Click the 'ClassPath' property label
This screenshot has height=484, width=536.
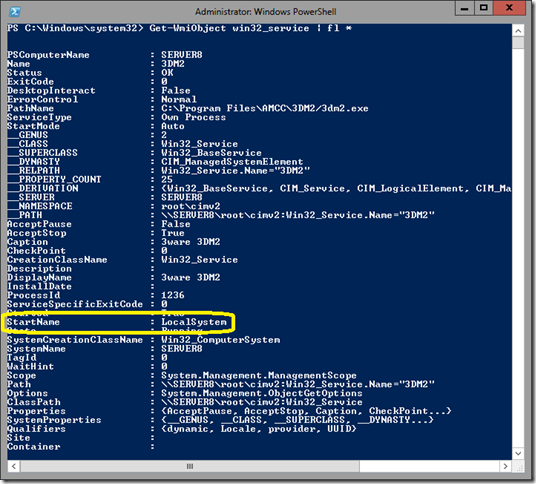34,402
